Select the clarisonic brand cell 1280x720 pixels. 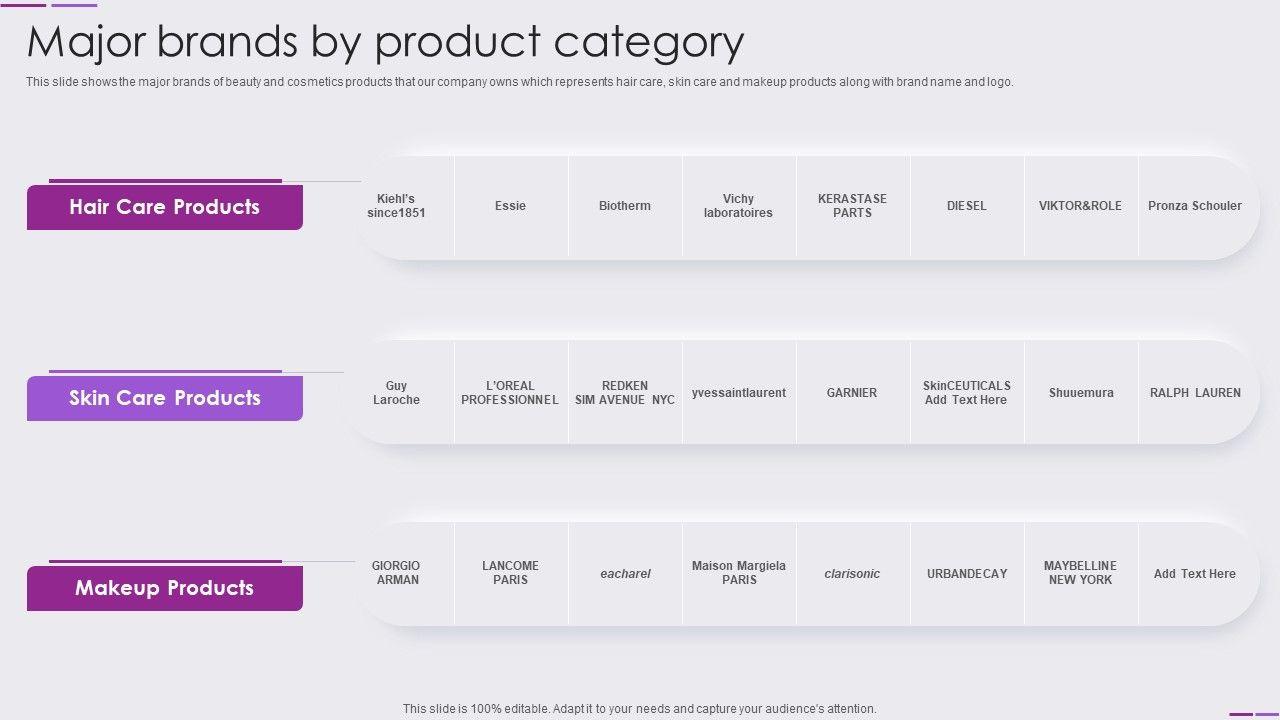click(852, 574)
